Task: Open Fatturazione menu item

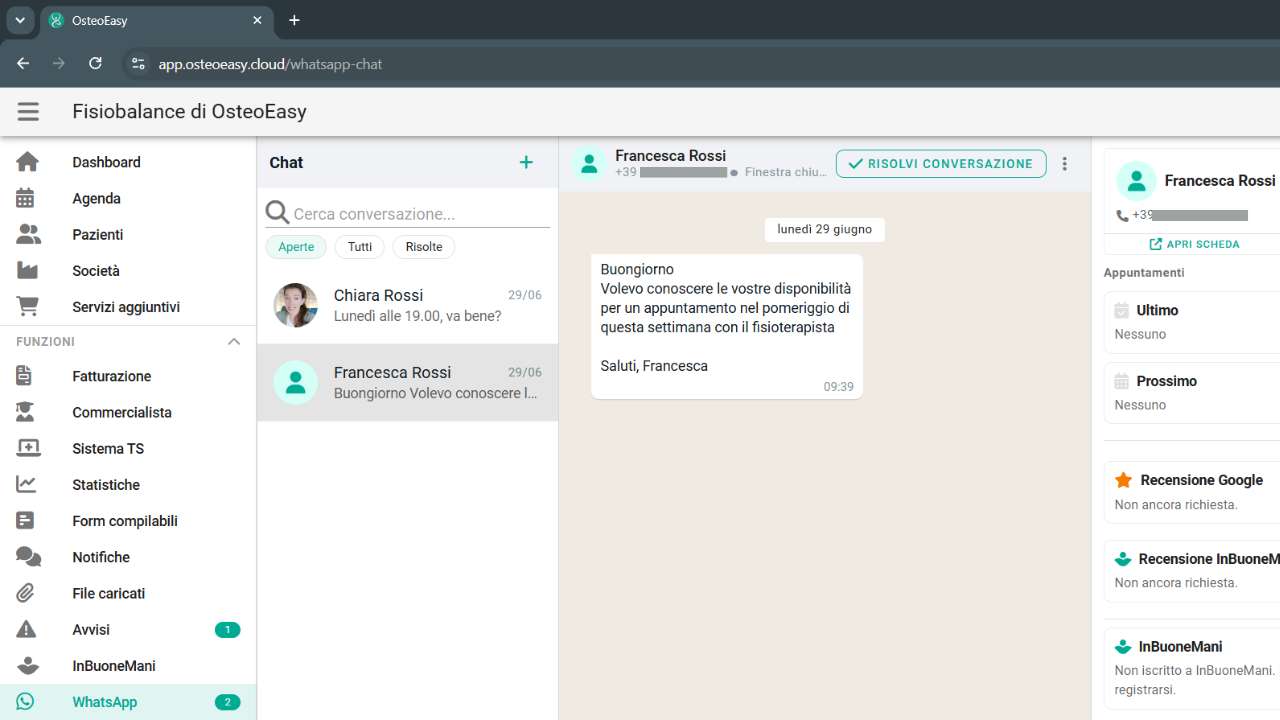Action: coord(128,376)
